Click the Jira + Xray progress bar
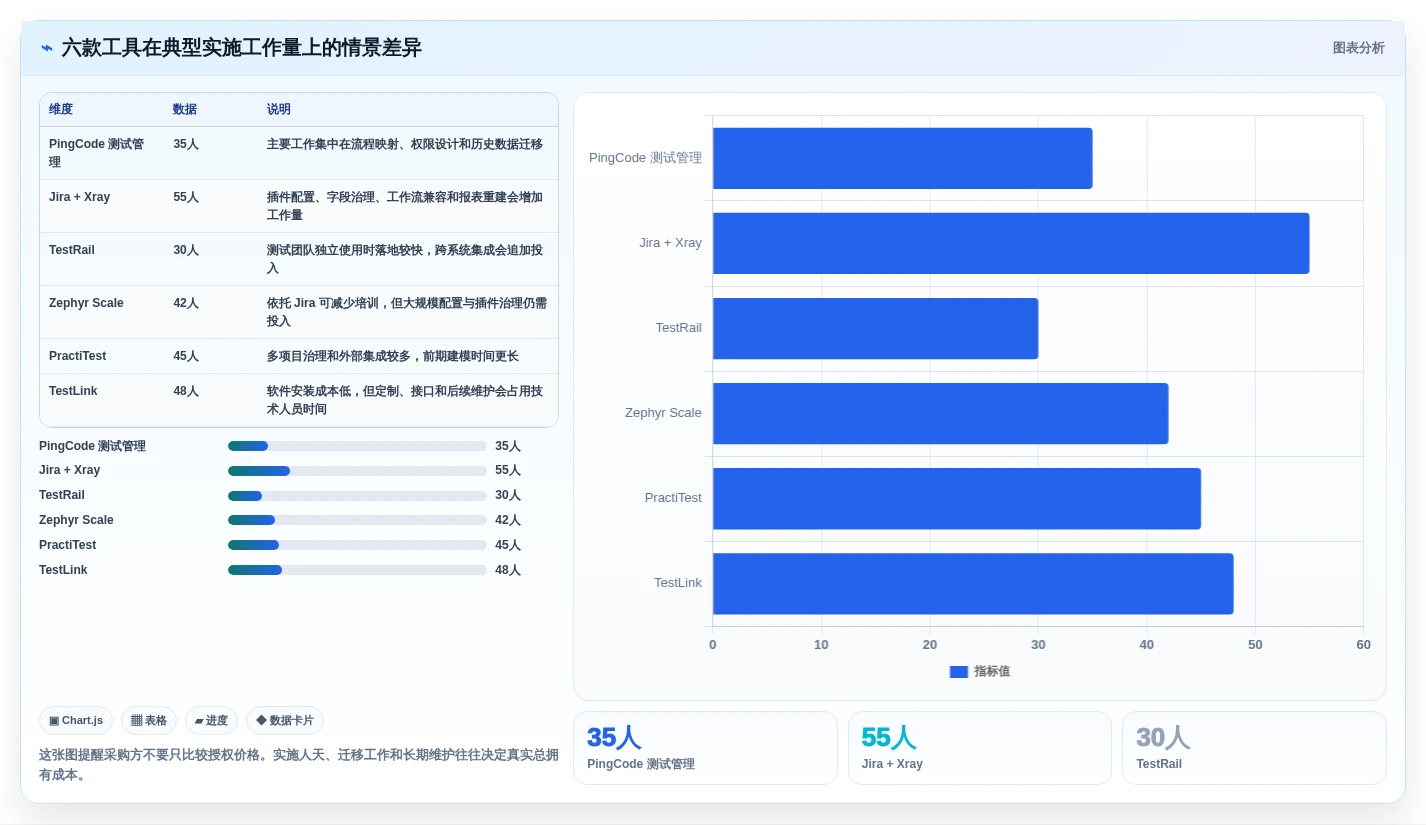Viewport: 1426px width, 825px height. pos(357,470)
